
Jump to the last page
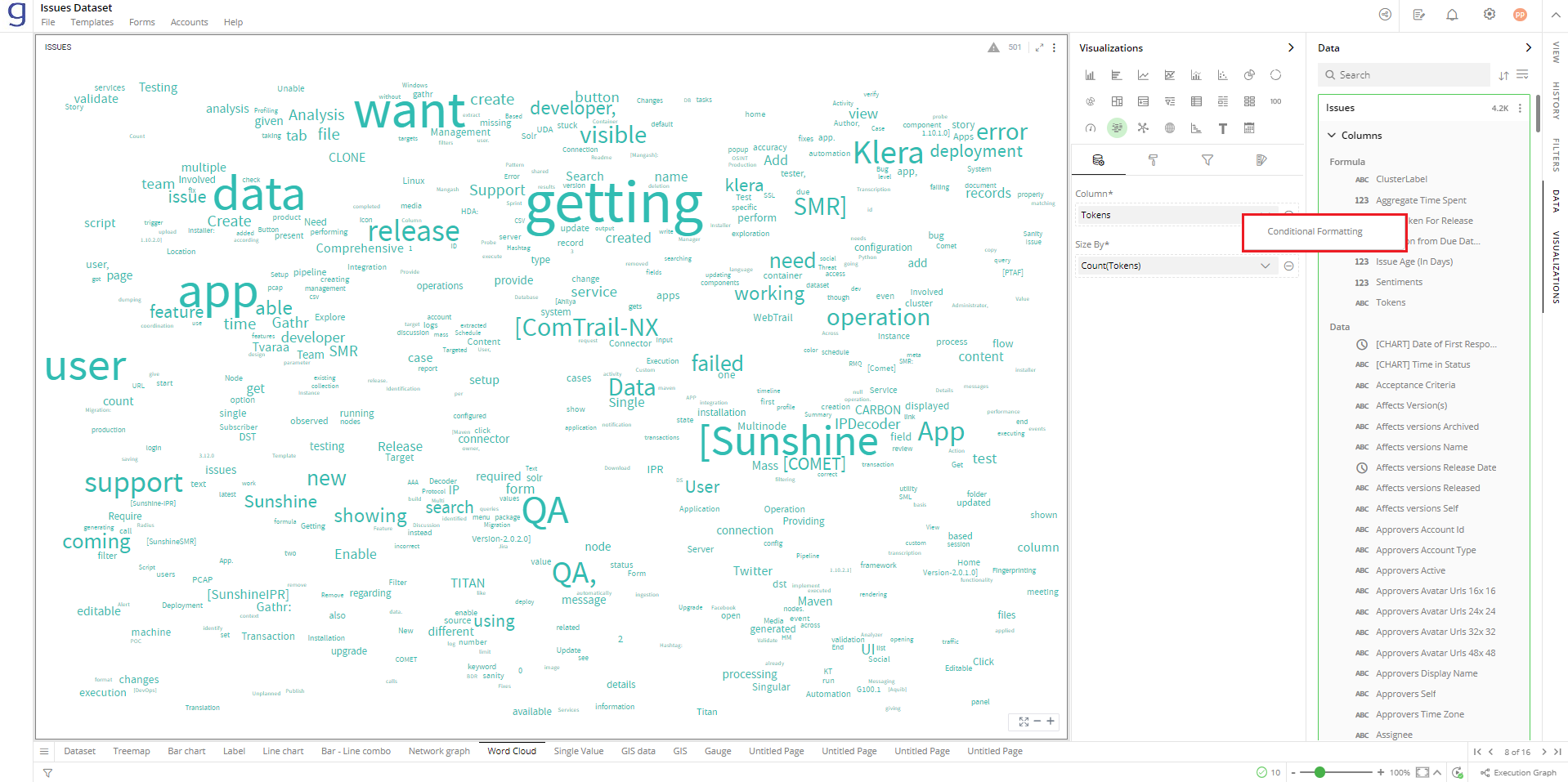click(1557, 752)
